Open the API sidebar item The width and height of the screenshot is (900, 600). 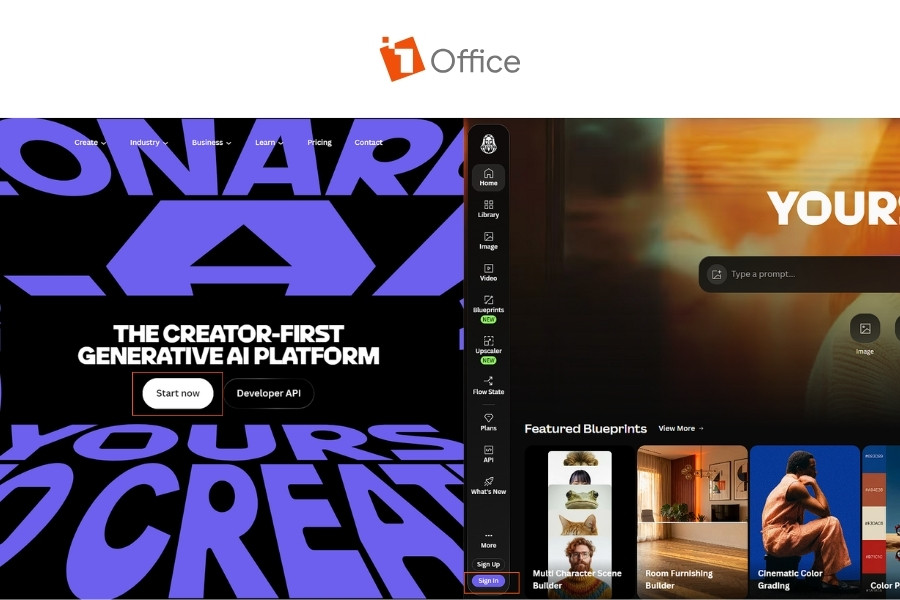(488, 454)
